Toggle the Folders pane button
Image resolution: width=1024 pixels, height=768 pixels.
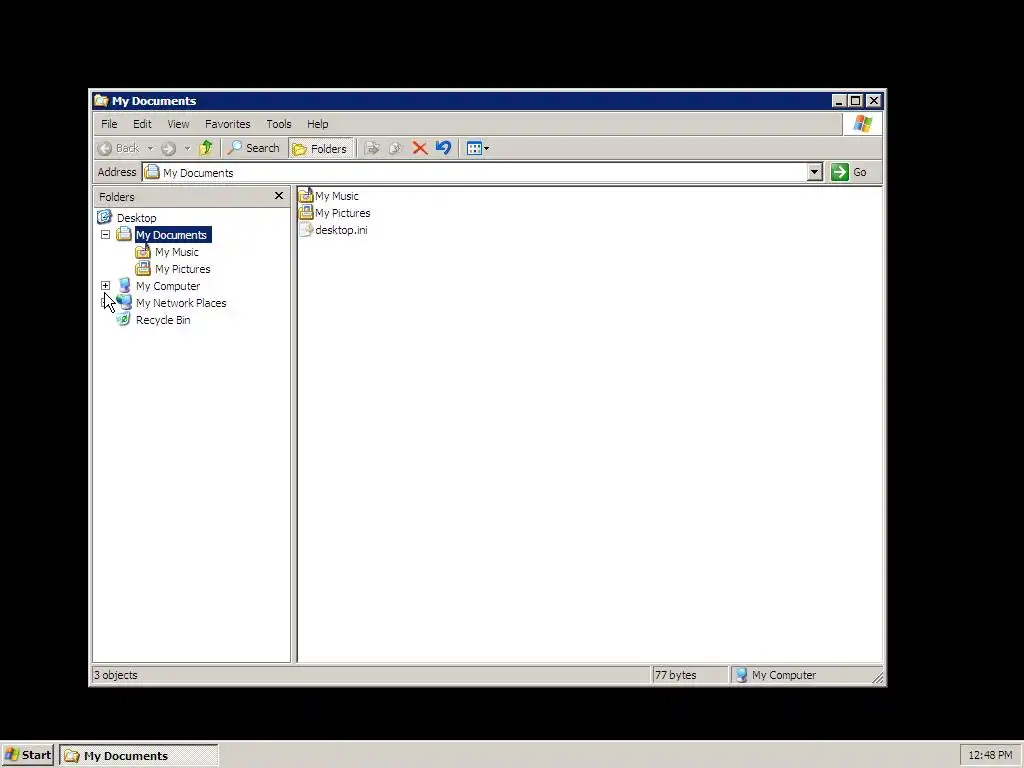coord(320,148)
